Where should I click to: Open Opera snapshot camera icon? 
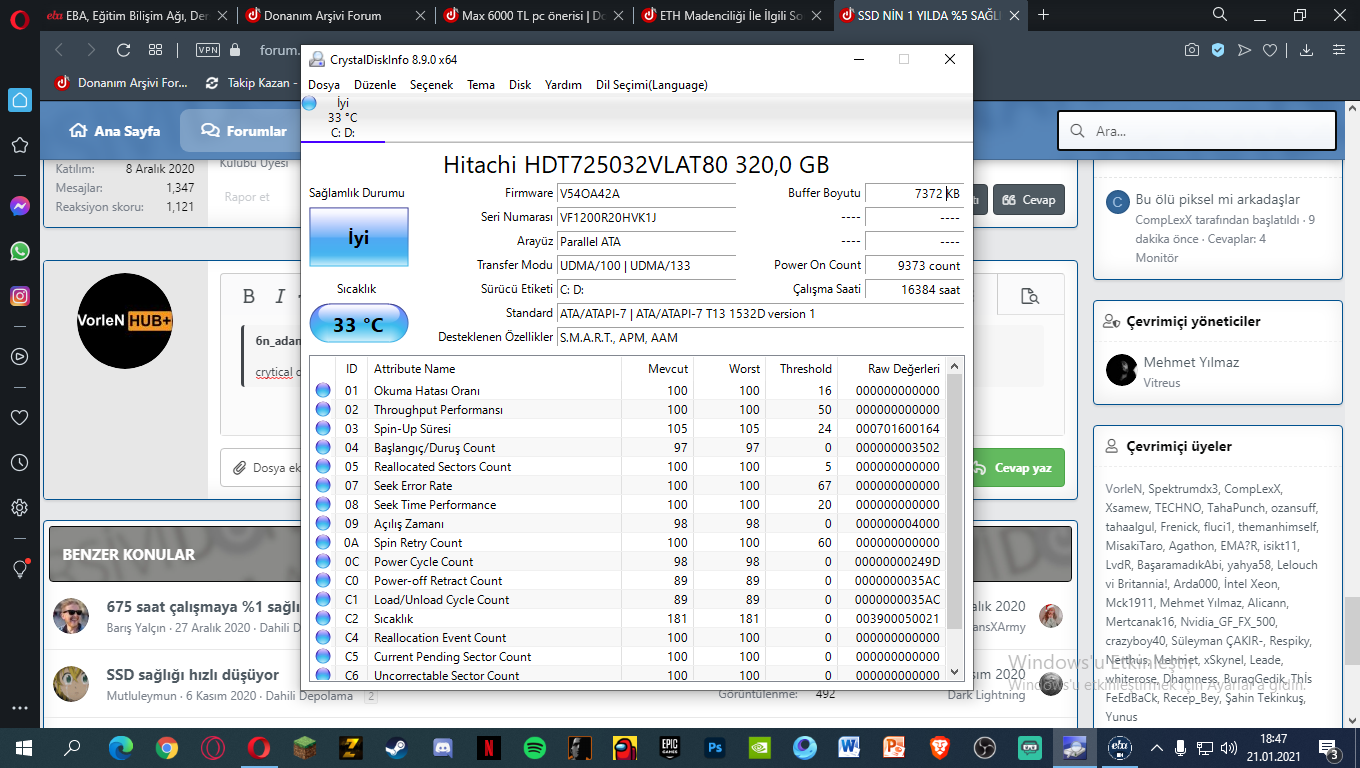click(x=1192, y=50)
